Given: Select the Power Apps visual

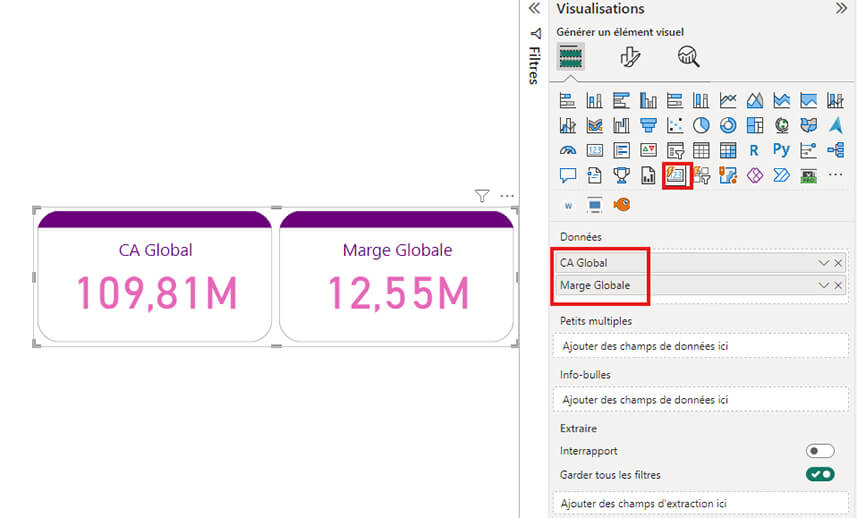Looking at the screenshot, I should pyautogui.click(x=755, y=175).
